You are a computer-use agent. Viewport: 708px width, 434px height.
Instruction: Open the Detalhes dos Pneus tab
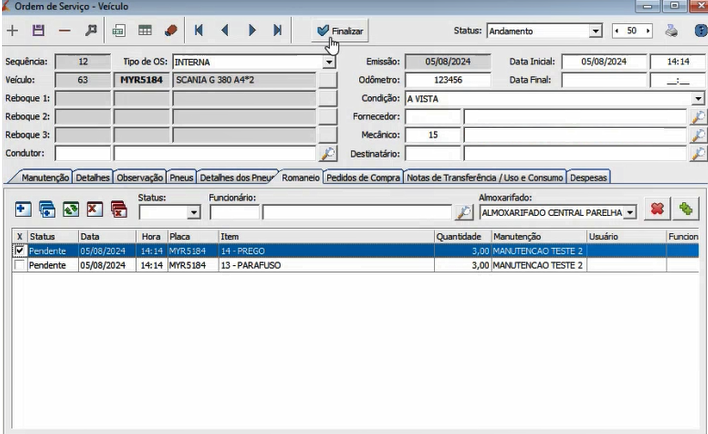[x=238, y=178]
